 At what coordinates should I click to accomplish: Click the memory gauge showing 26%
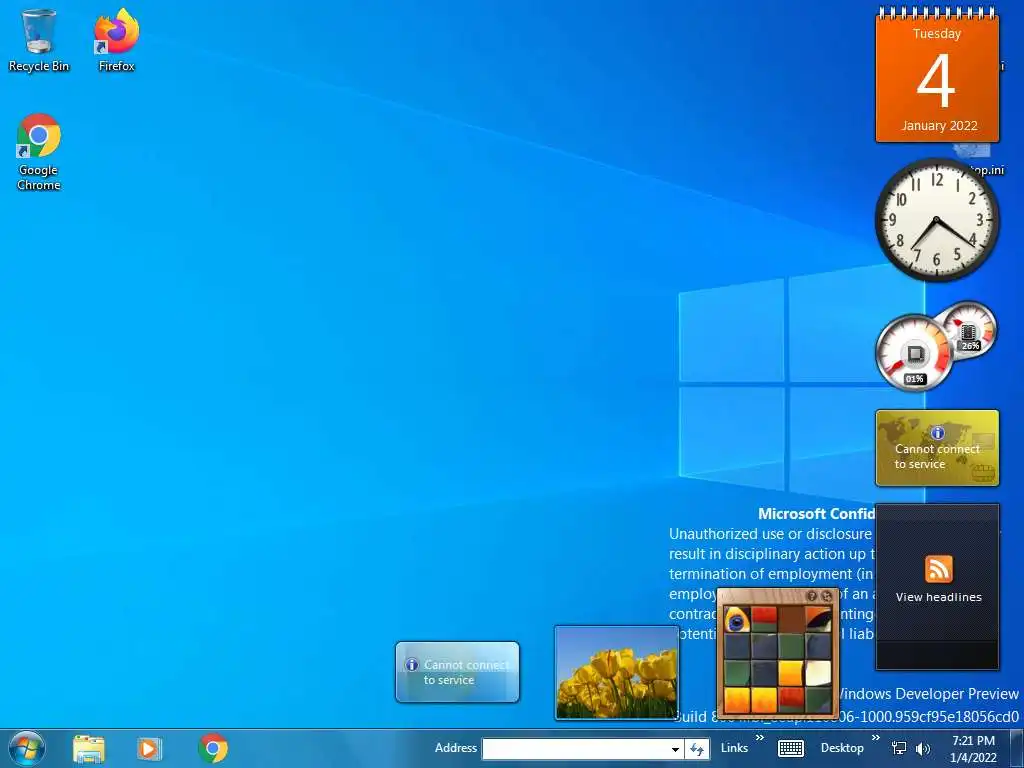[x=970, y=330]
